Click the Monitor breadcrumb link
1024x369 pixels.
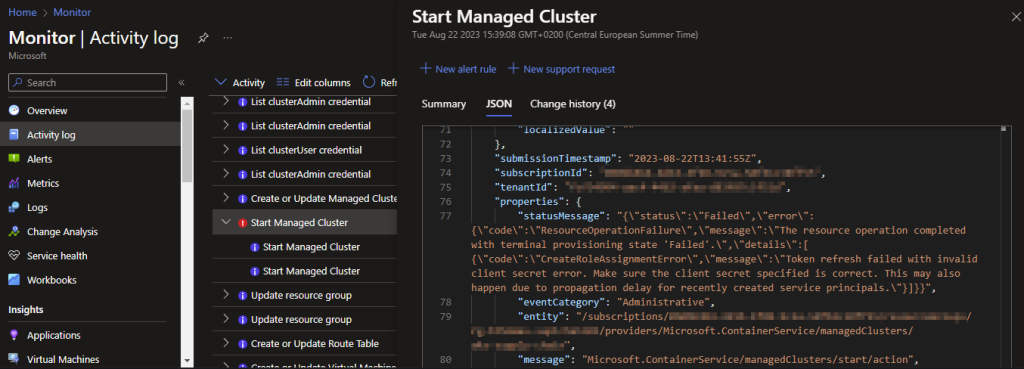[x=71, y=12]
